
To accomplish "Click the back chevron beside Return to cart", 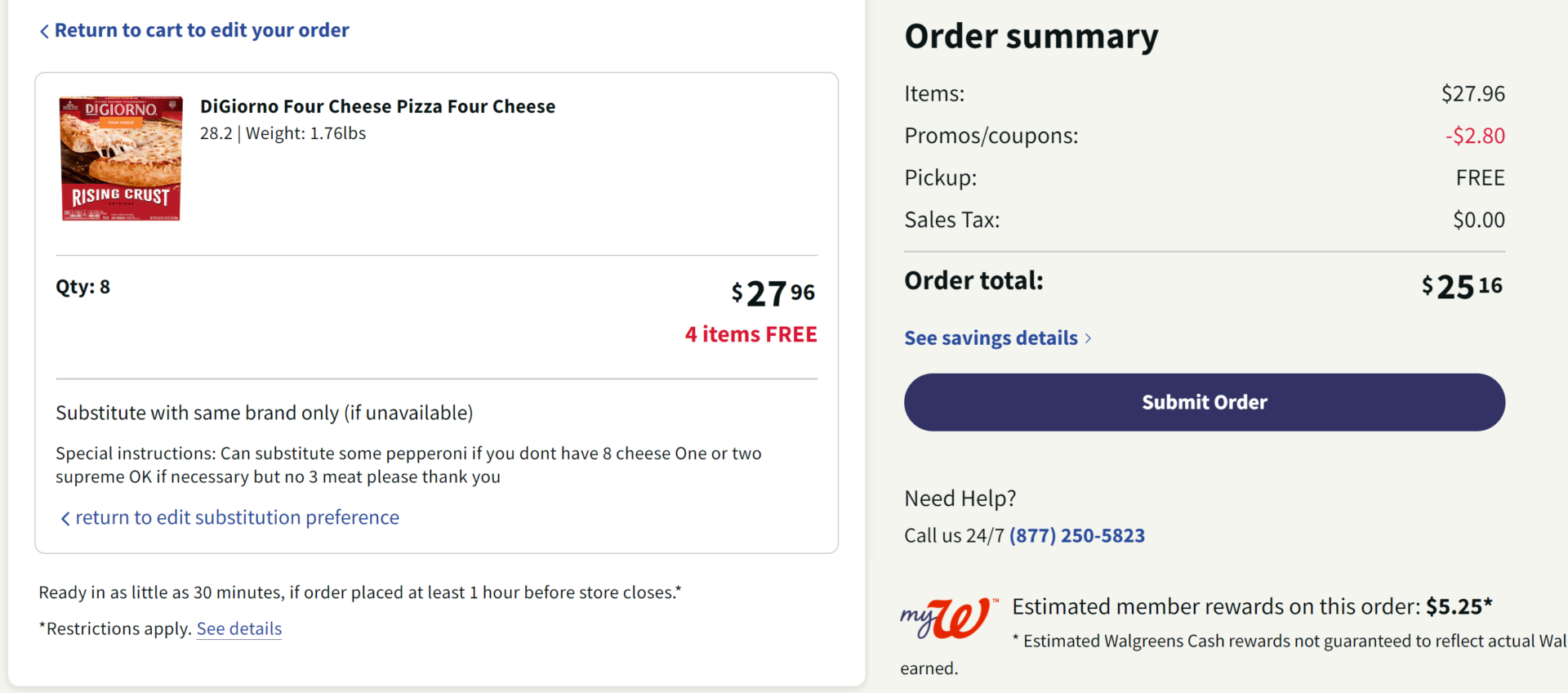I will 44,30.
